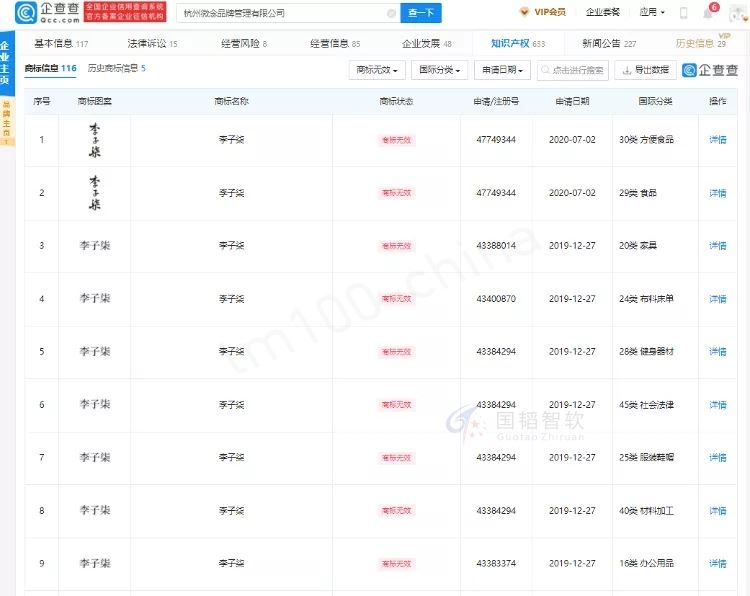
Task: Open 详情 for row 8 (40类 材料加工)
Action: click(717, 511)
